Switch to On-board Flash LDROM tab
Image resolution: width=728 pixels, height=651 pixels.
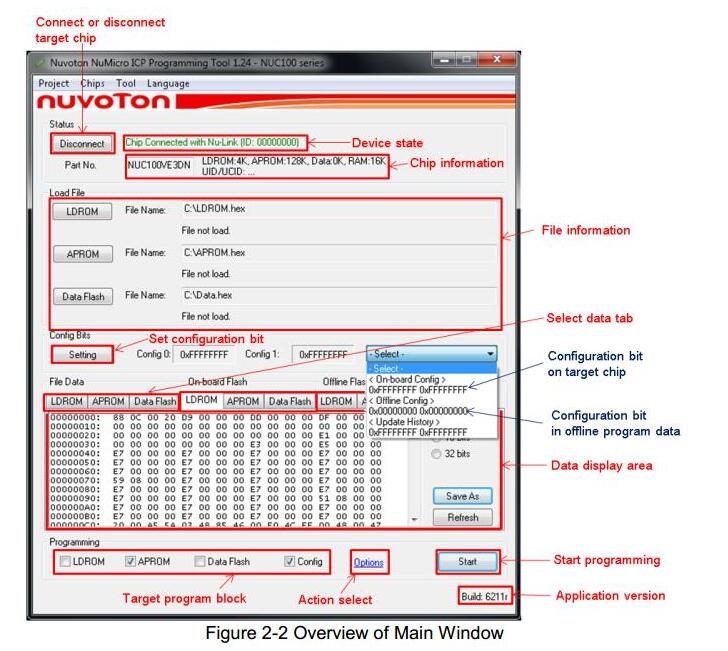pyautogui.click(x=202, y=400)
